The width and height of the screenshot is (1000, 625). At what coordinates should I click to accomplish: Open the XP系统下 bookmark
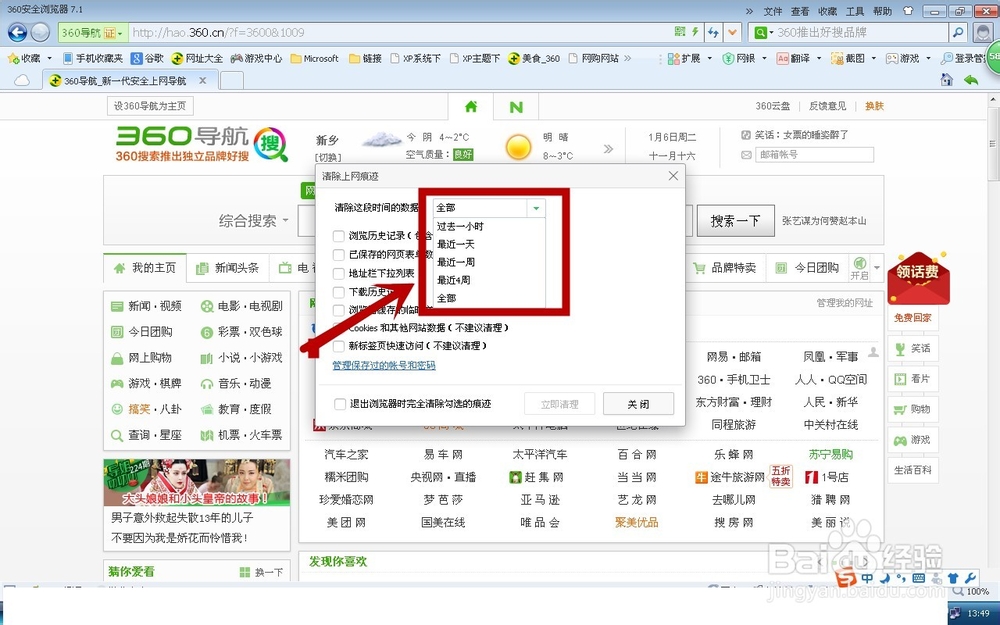pos(415,58)
